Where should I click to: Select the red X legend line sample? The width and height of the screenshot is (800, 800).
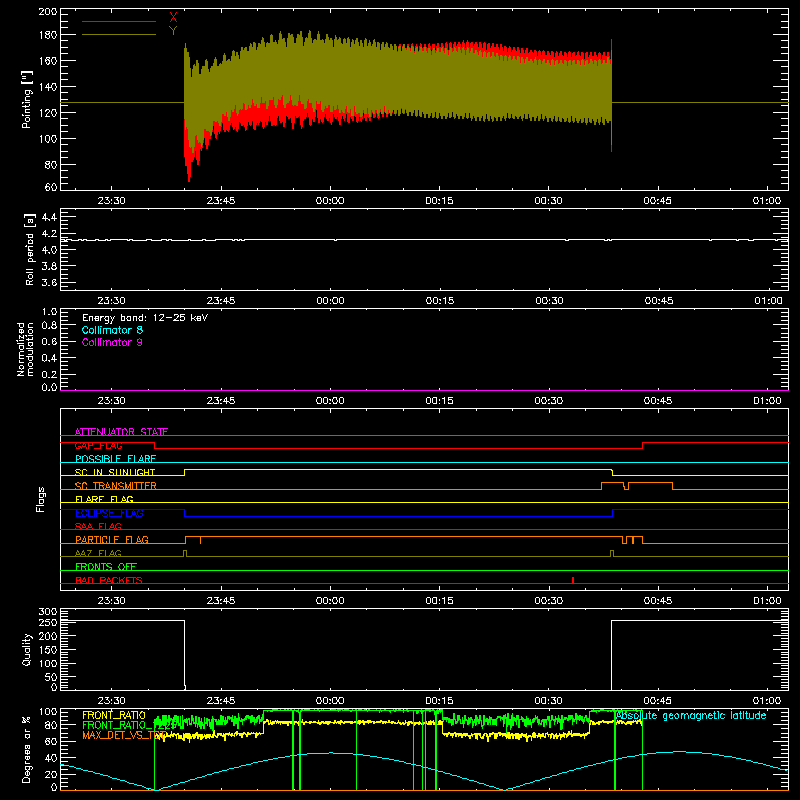(x=119, y=21)
